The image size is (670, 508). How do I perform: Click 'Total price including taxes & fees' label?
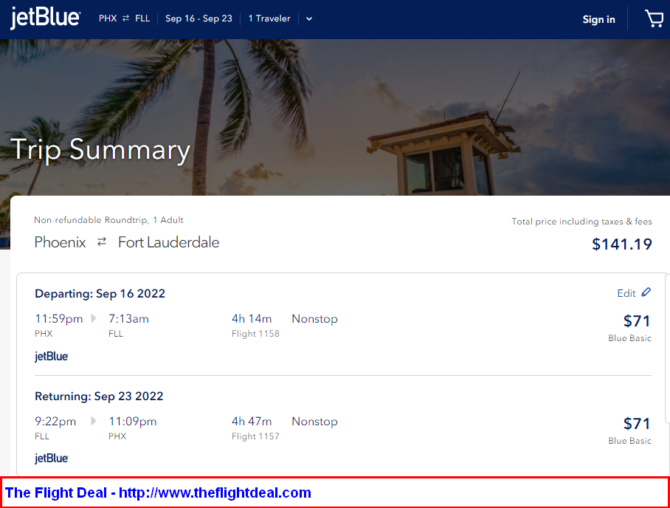582,221
